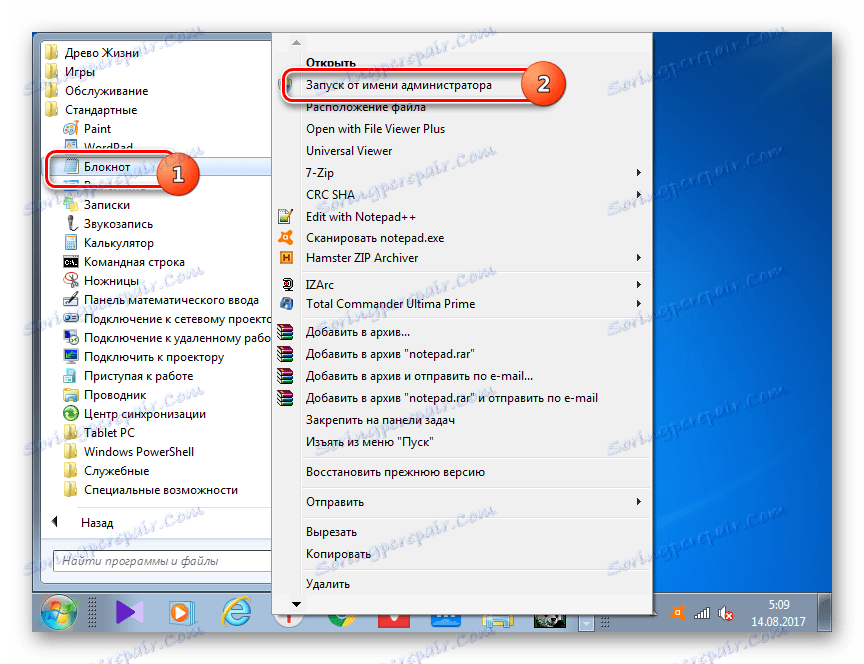
Task: Expand the Windows PowerShell folder
Action: [x=128, y=452]
